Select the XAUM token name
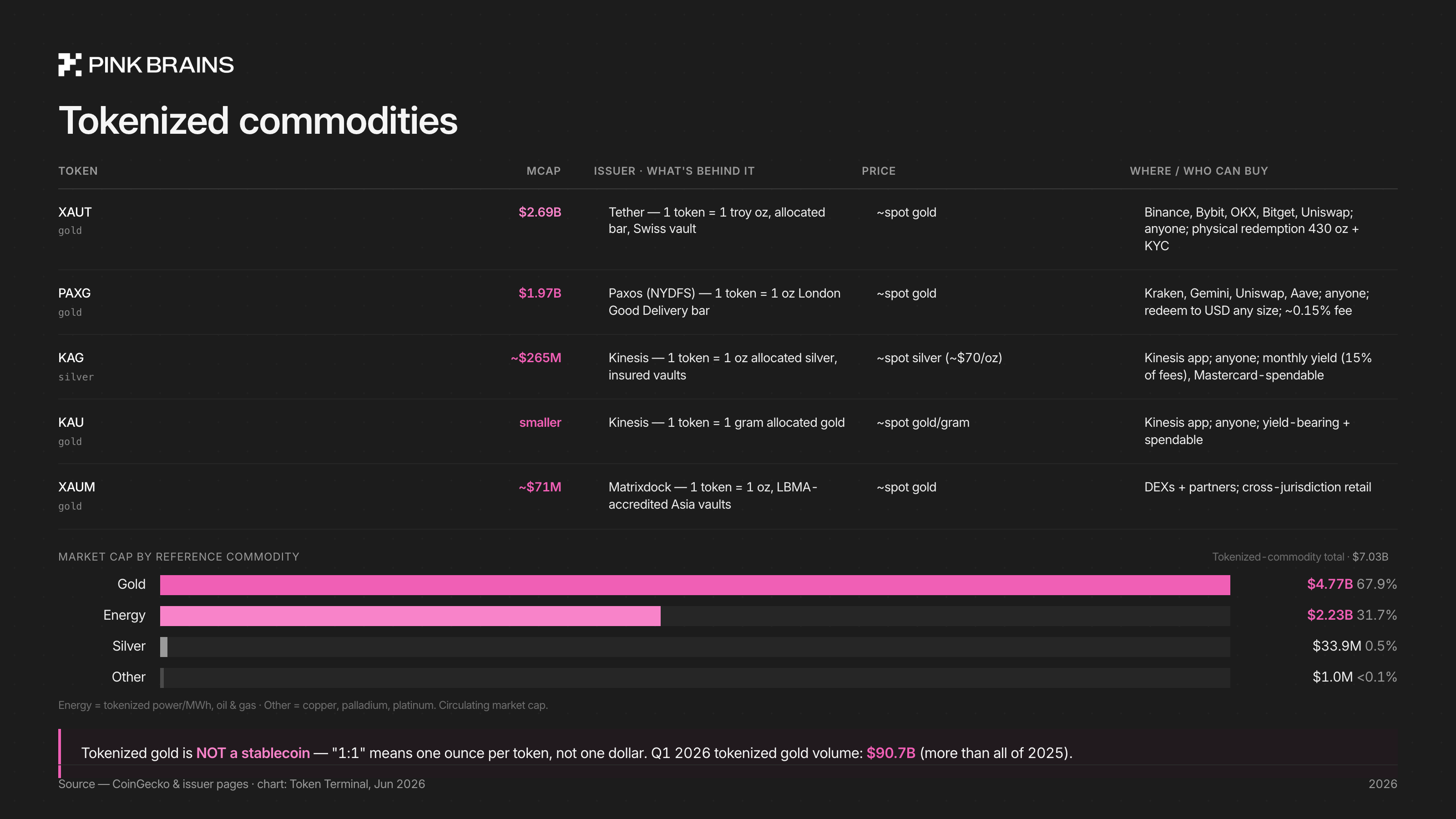The width and height of the screenshot is (1456, 819). coord(76,487)
